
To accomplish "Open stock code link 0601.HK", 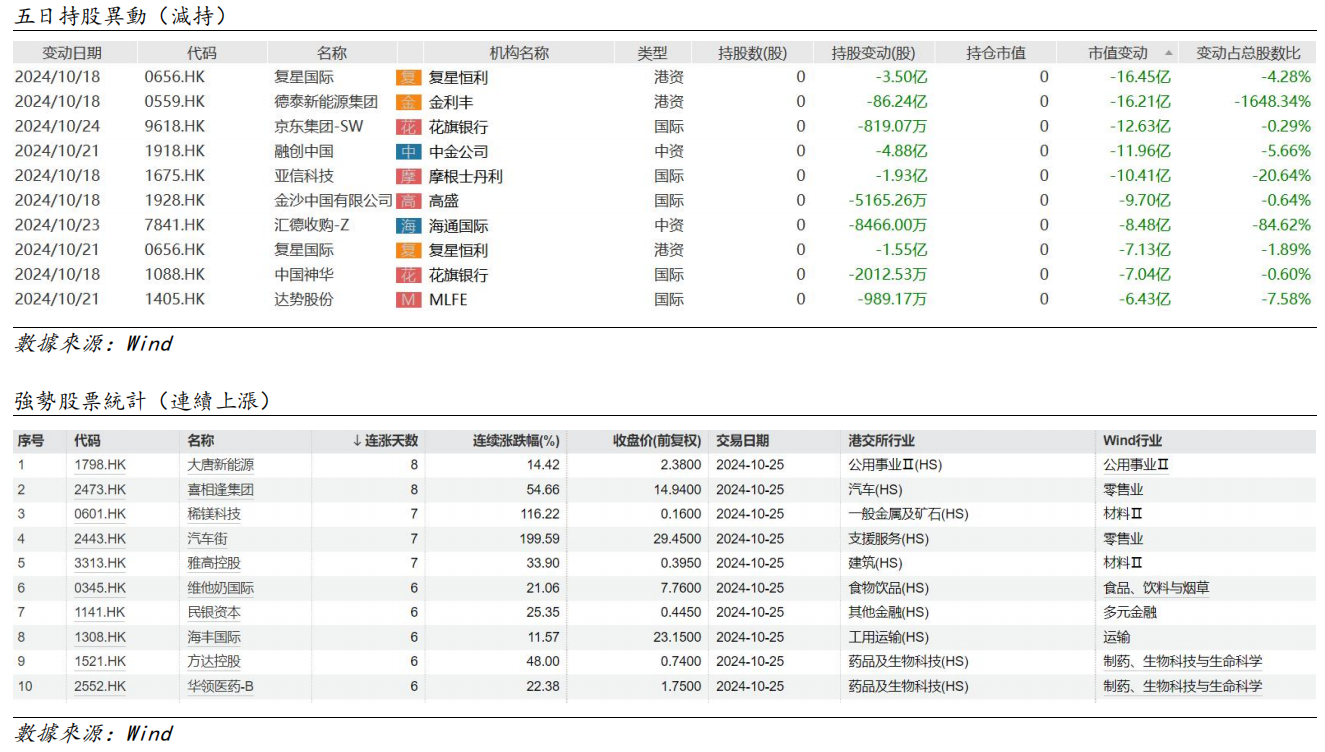I will (100, 514).
